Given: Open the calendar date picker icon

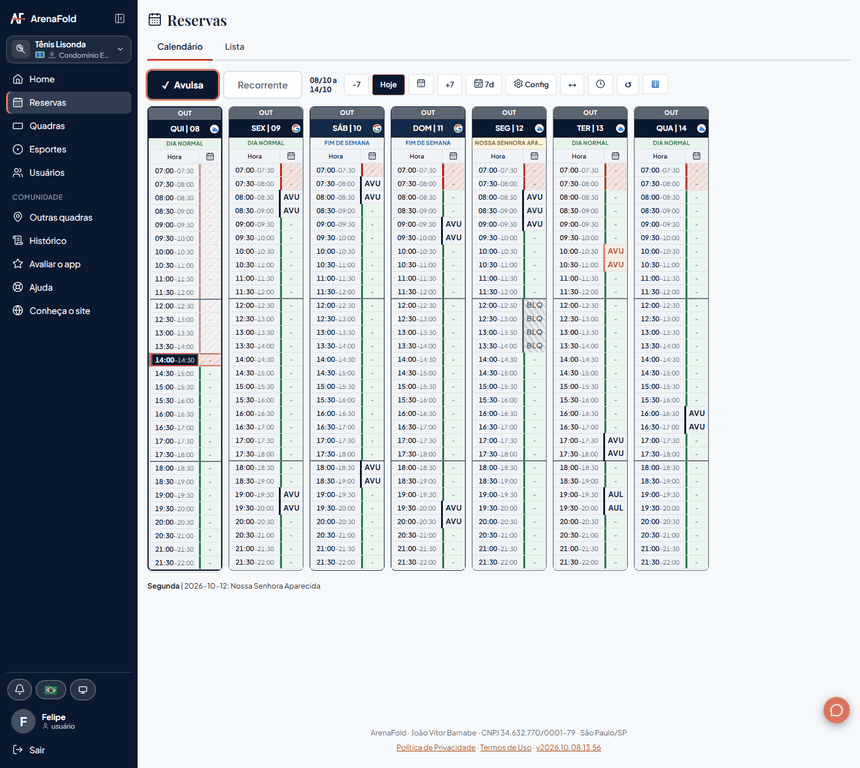Looking at the screenshot, I should tap(421, 84).
